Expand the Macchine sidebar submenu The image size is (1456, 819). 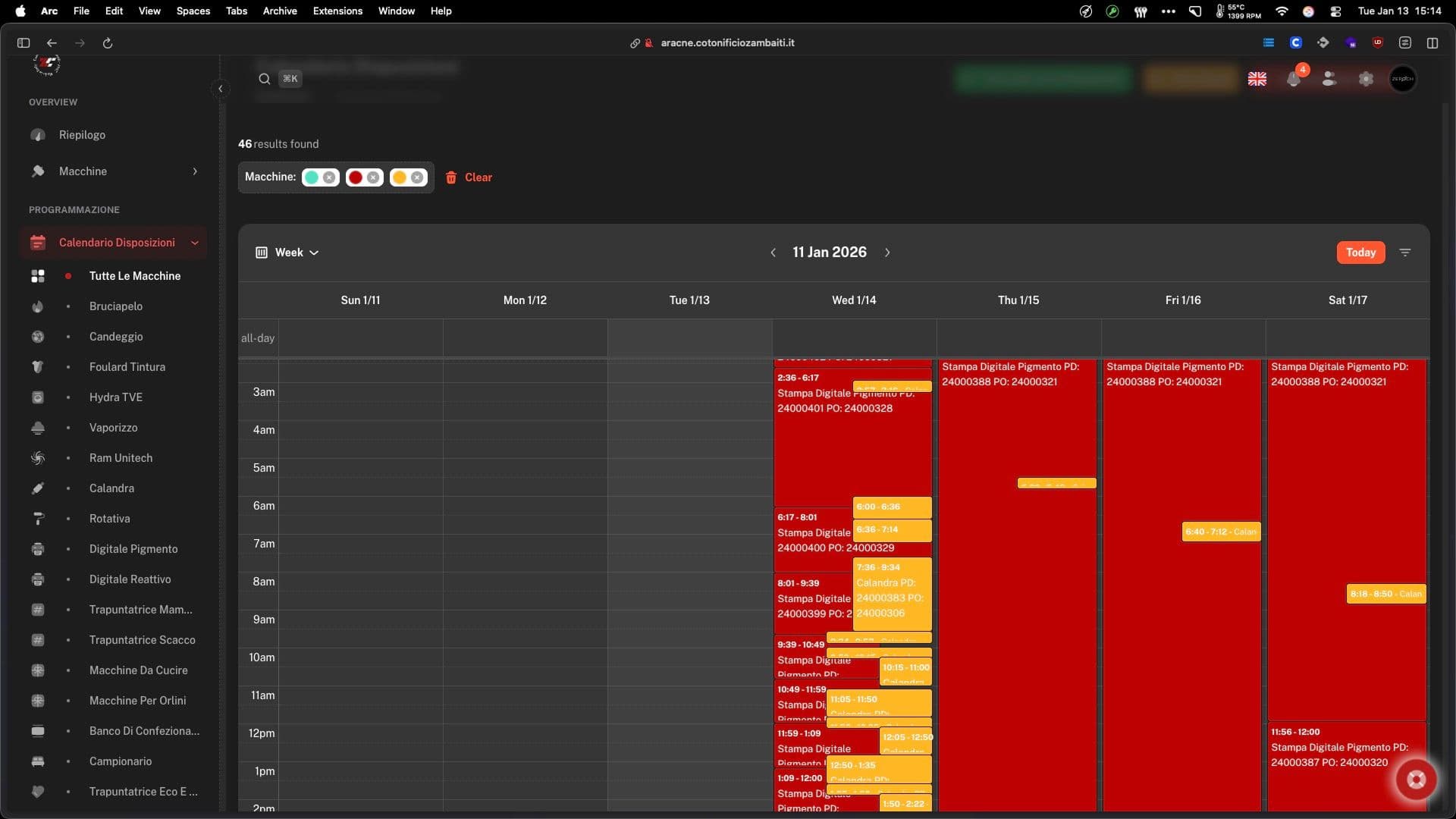click(195, 171)
